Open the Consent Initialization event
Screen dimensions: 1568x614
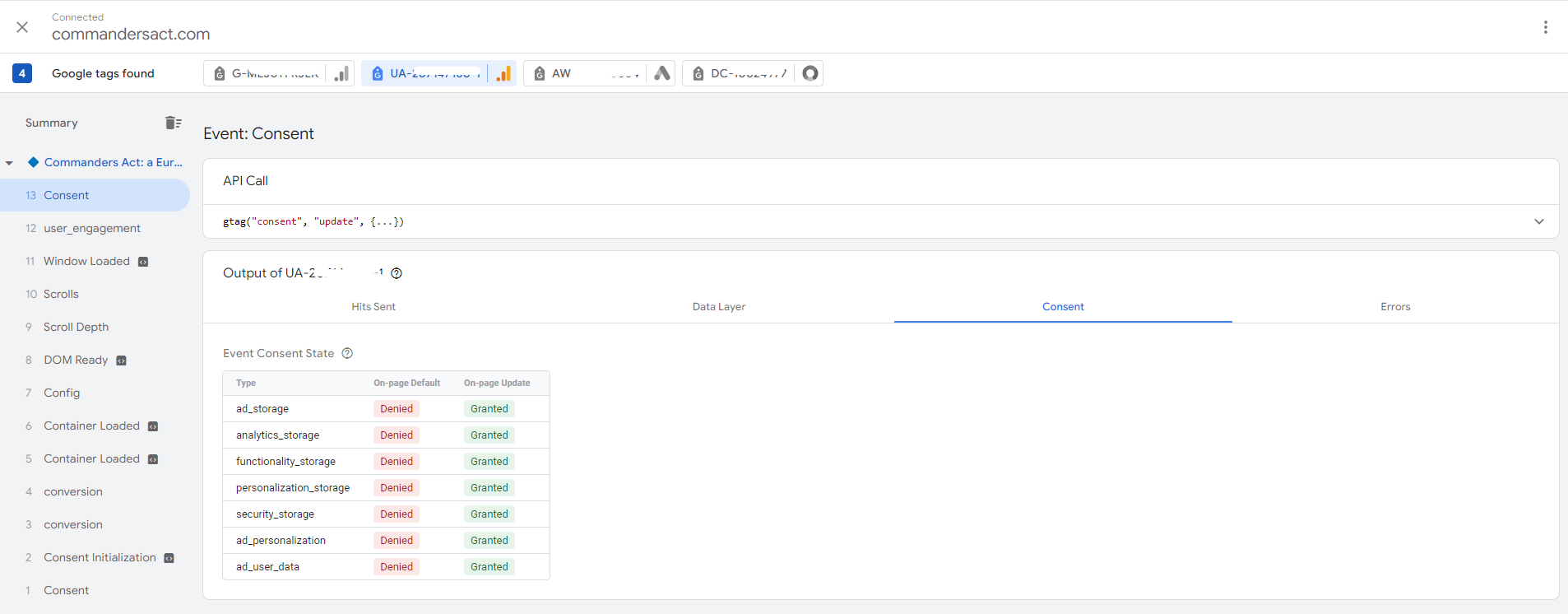(x=100, y=557)
